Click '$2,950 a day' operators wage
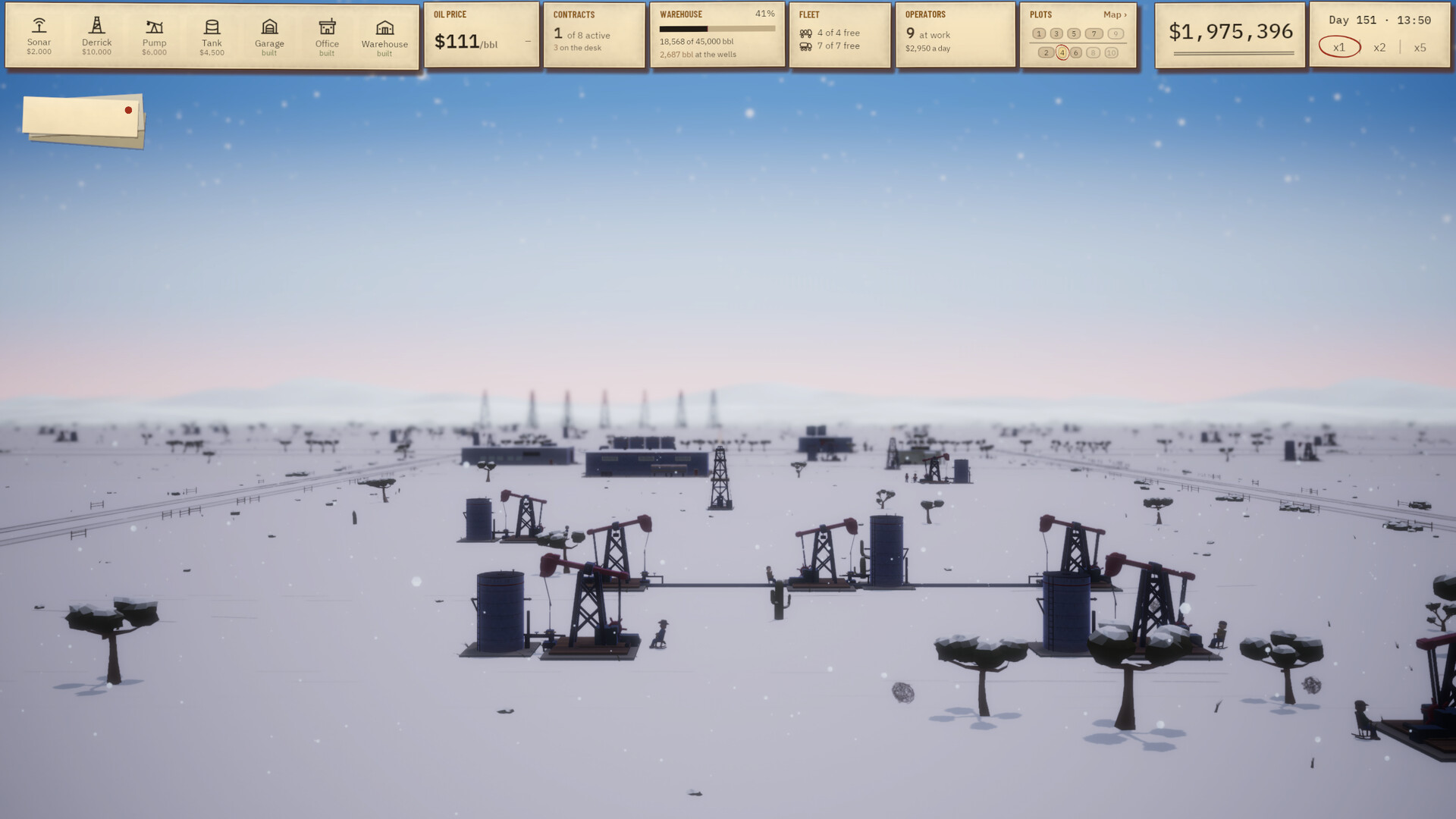1456x819 pixels. [x=927, y=49]
